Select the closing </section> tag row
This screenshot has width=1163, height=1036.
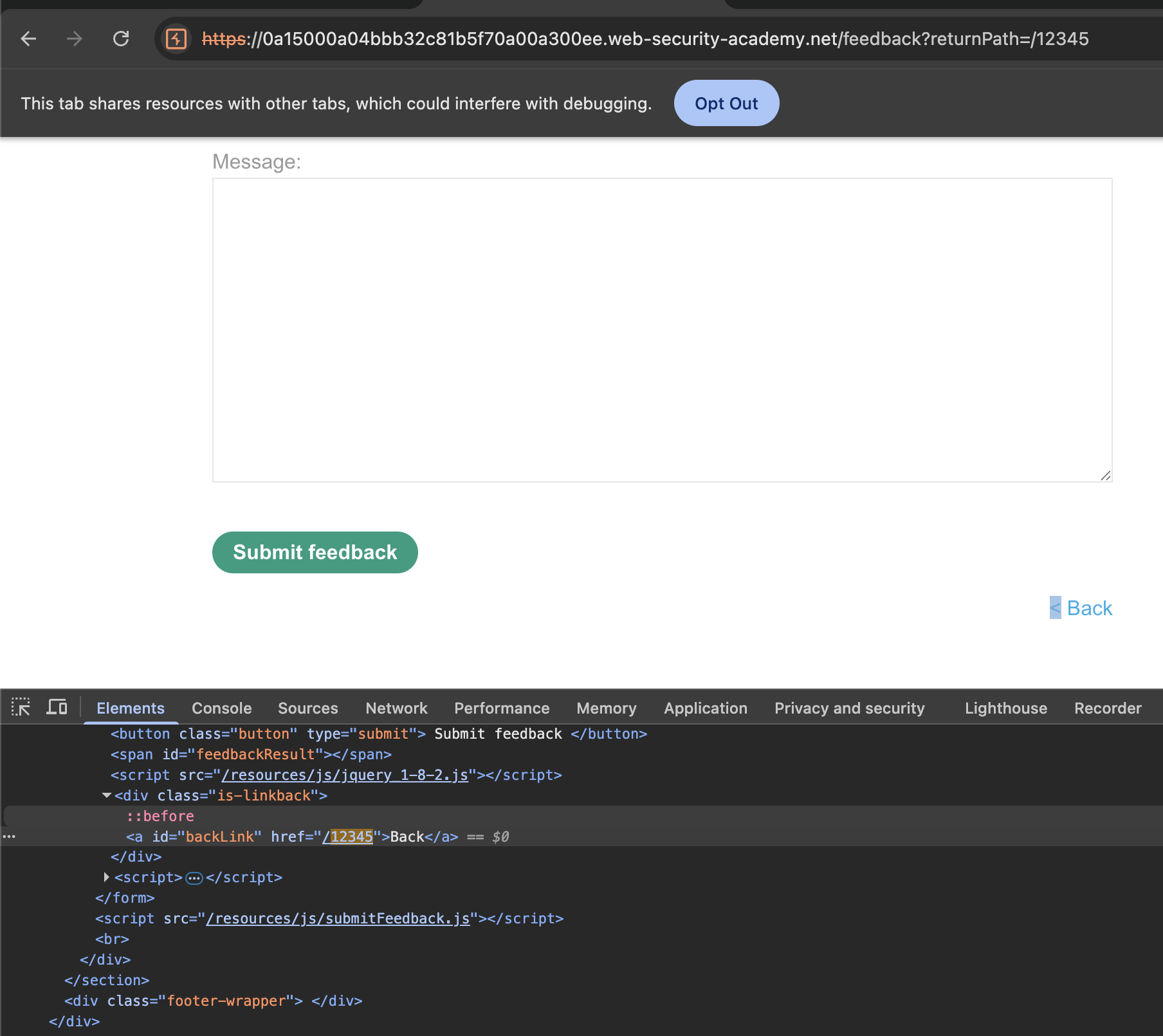581,981
